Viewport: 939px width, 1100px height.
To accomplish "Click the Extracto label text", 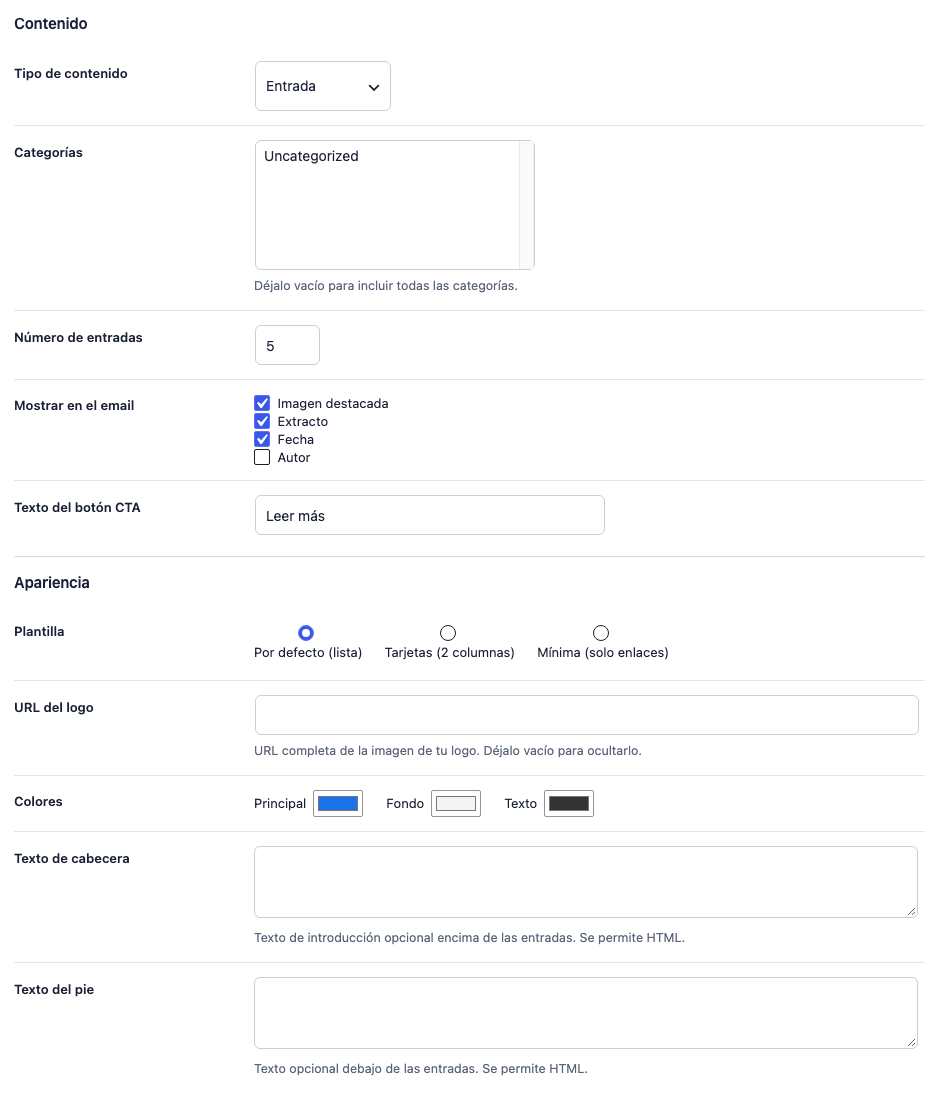I will [x=303, y=422].
